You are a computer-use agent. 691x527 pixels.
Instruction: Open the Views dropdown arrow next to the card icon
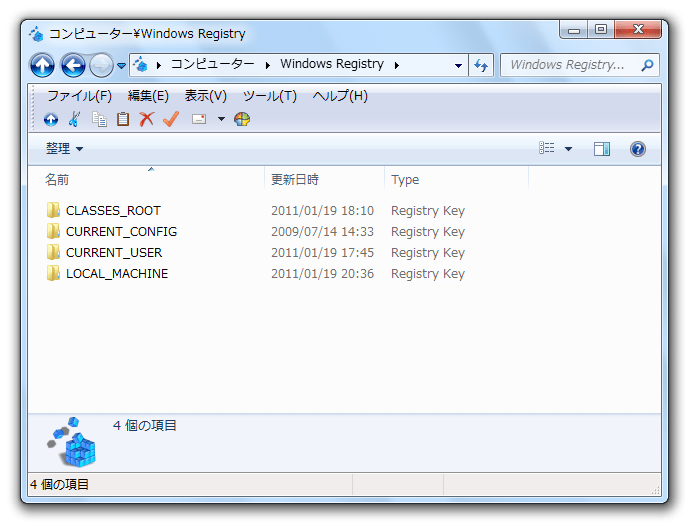[x=221, y=119]
